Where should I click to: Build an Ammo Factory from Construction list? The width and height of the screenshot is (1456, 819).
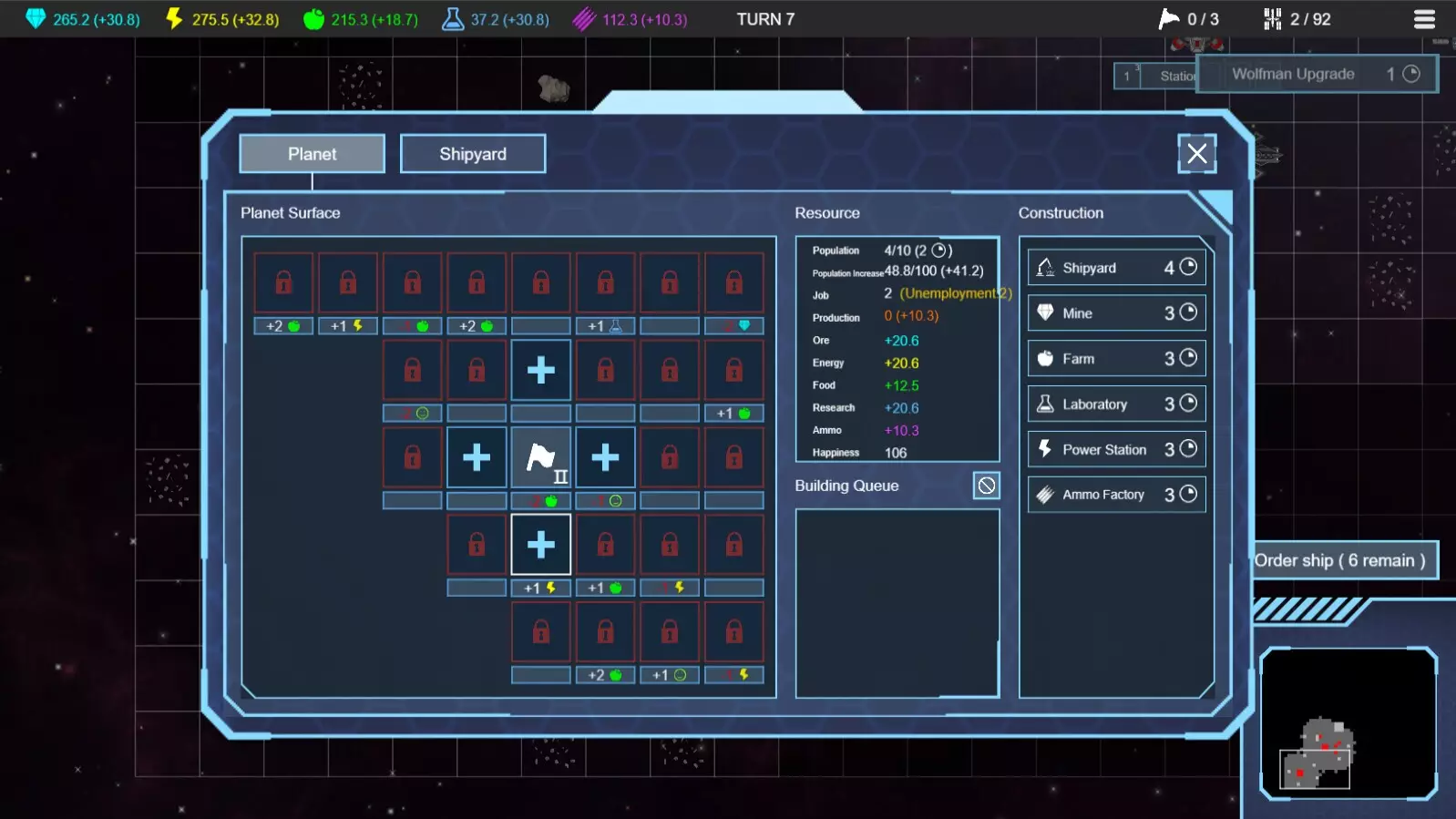click(x=1117, y=494)
